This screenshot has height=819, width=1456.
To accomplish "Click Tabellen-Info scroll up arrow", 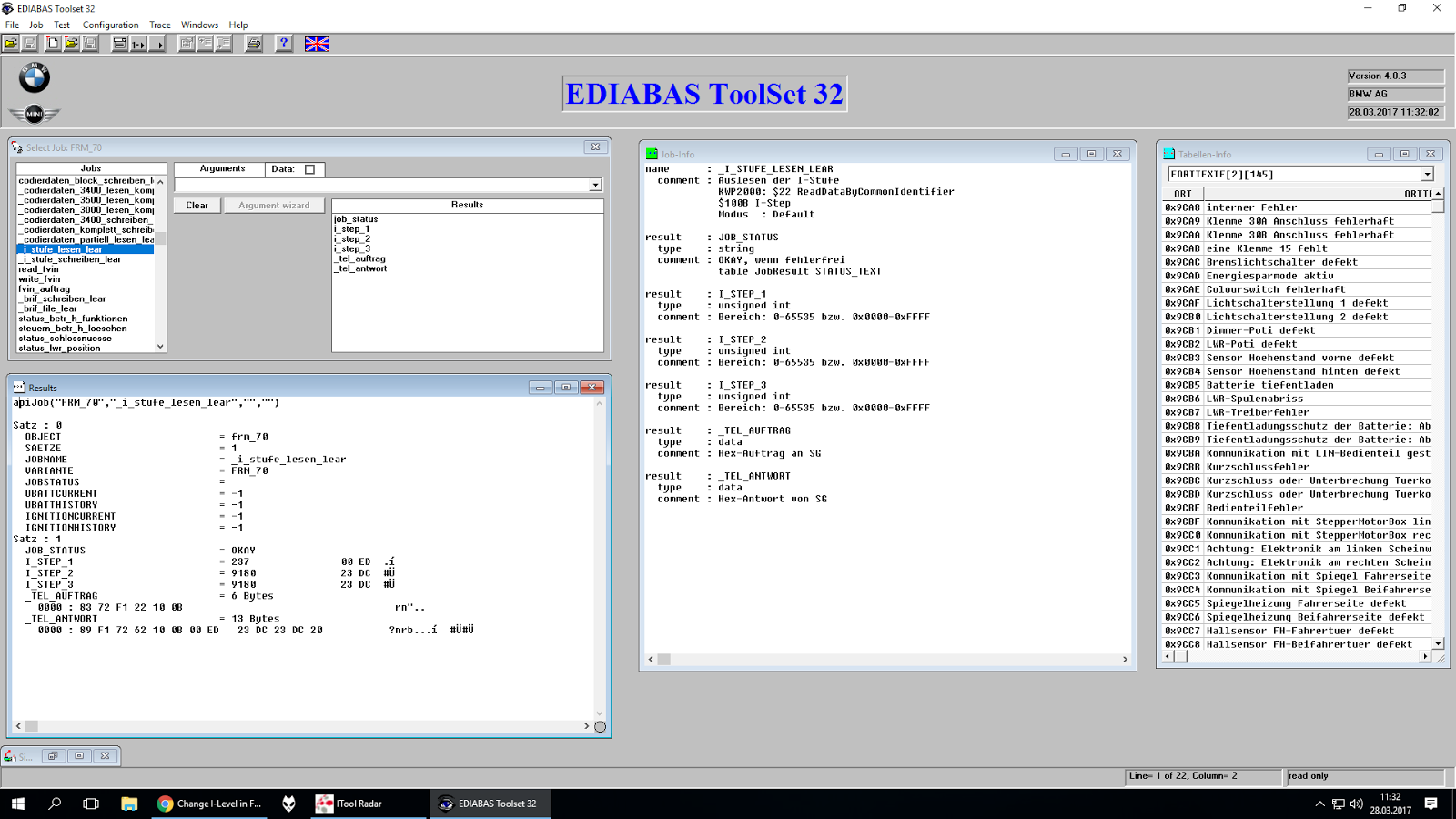I will tap(1438, 194).
